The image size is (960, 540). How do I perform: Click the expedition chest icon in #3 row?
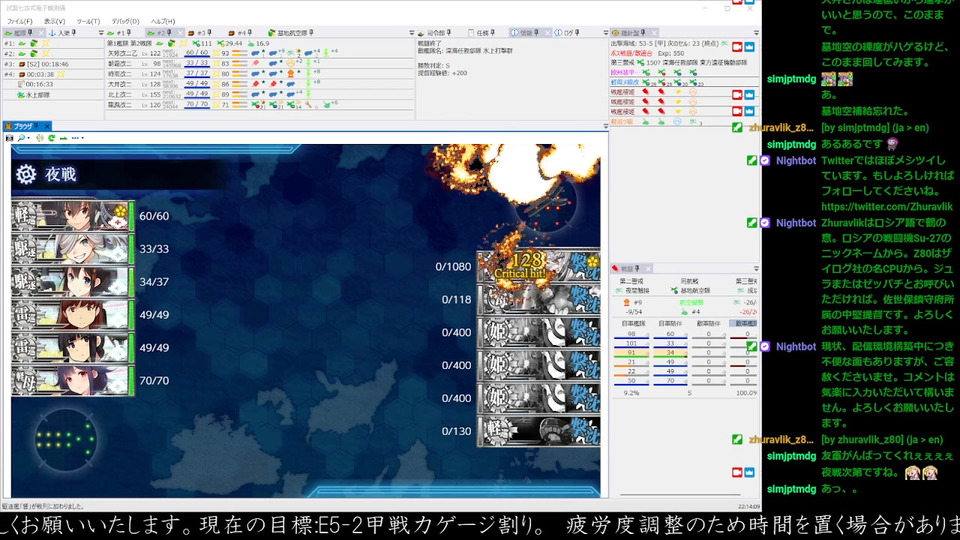(22, 64)
